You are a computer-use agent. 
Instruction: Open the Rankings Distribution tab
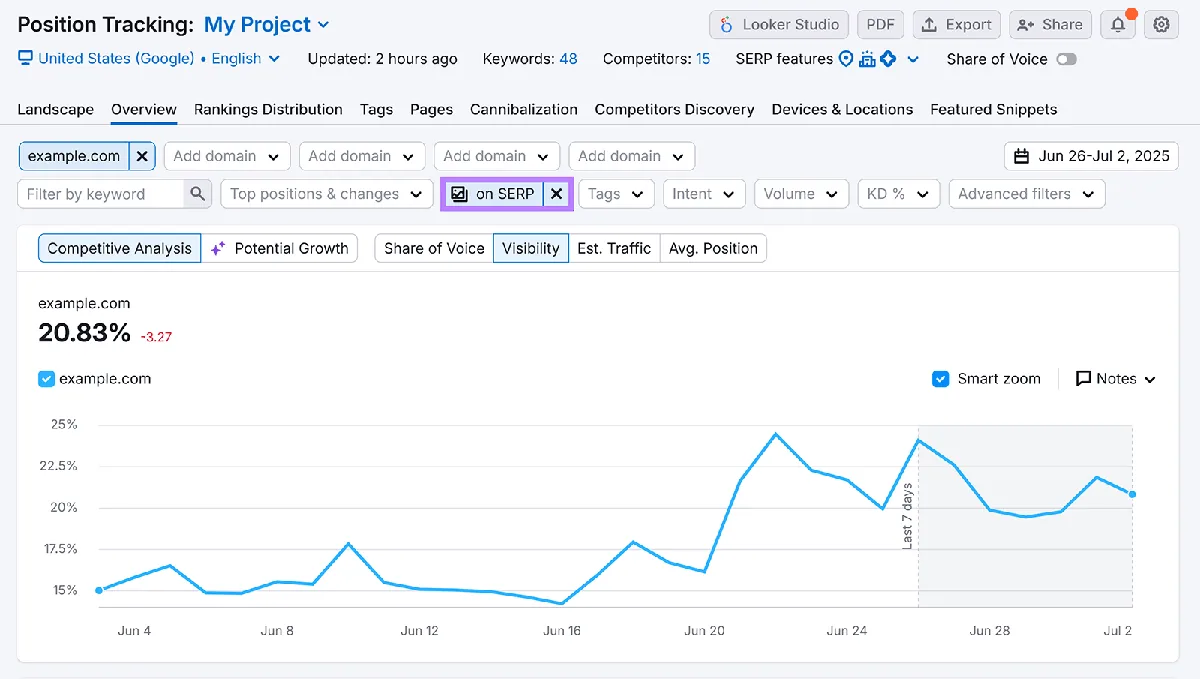(x=268, y=109)
